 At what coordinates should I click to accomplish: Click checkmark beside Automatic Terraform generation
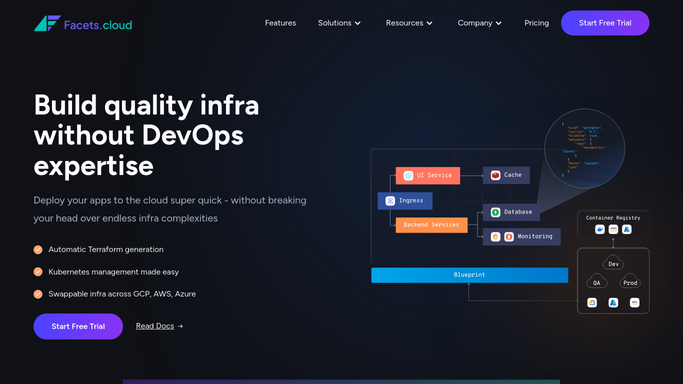coord(38,249)
